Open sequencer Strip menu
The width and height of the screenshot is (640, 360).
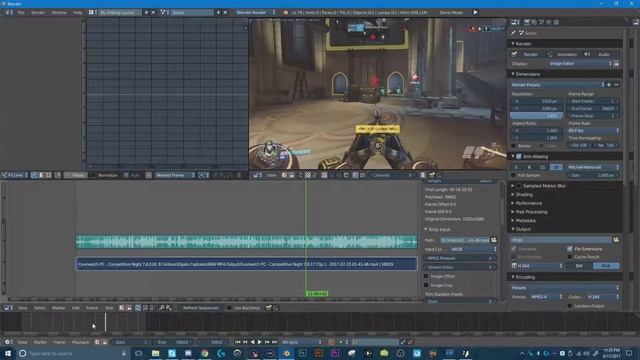click(109, 308)
